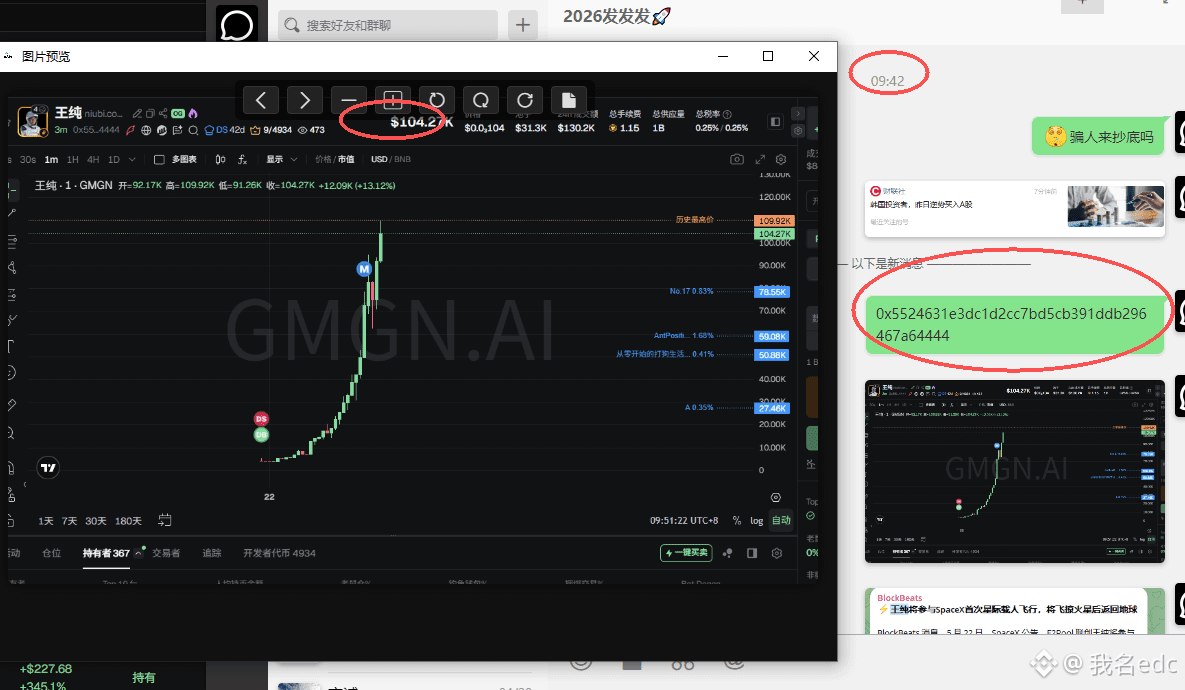Click the 0x55..4444 contract address
The width and height of the screenshot is (1185, 690).
pyautogui.click(x=96, y=130)
